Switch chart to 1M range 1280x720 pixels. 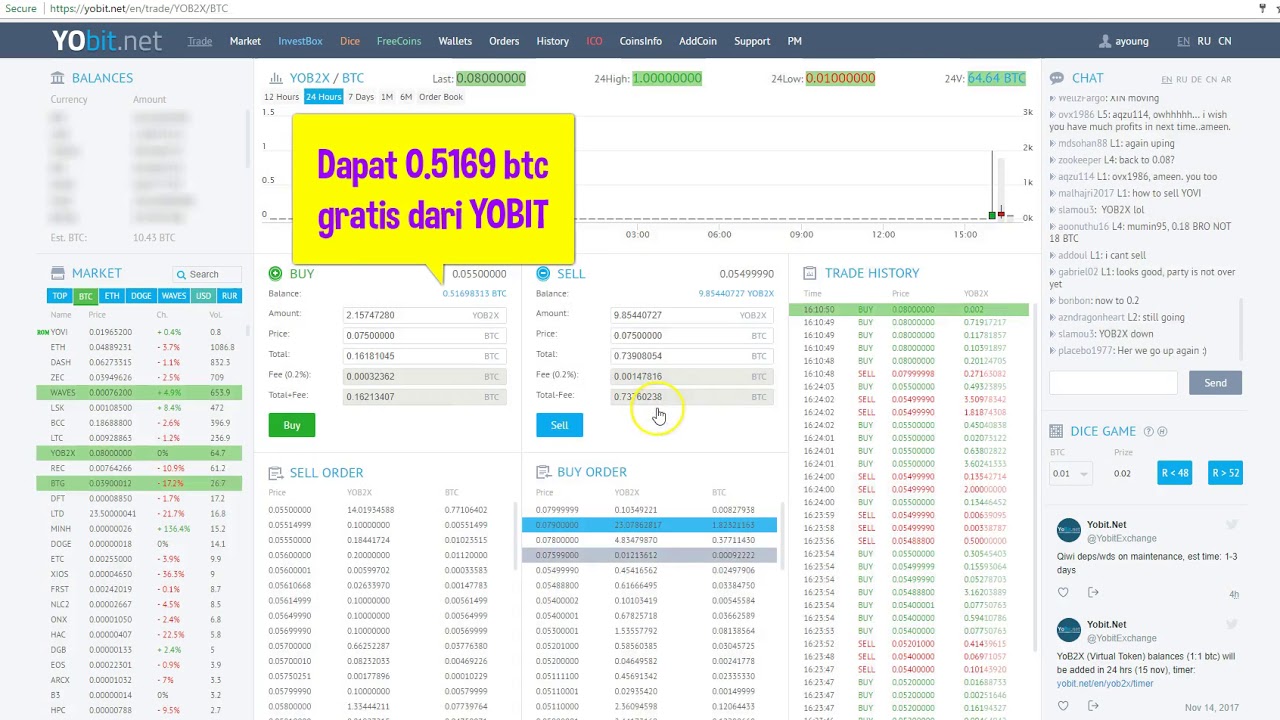pos(387,97)
